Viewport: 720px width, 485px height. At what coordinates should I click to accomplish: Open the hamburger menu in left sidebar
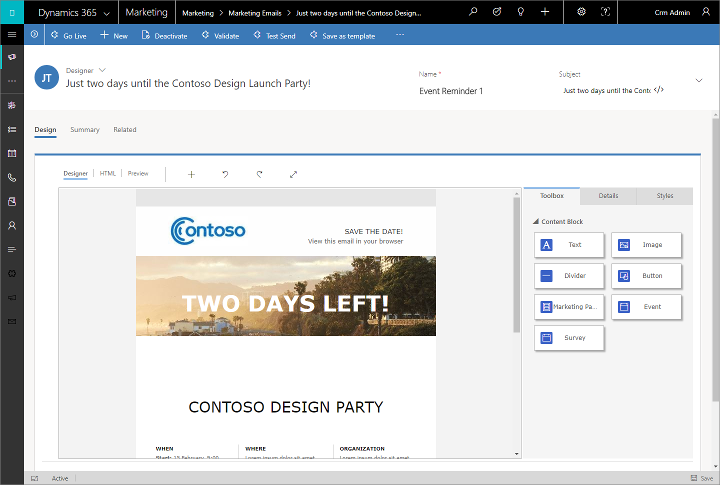[11, 34]
